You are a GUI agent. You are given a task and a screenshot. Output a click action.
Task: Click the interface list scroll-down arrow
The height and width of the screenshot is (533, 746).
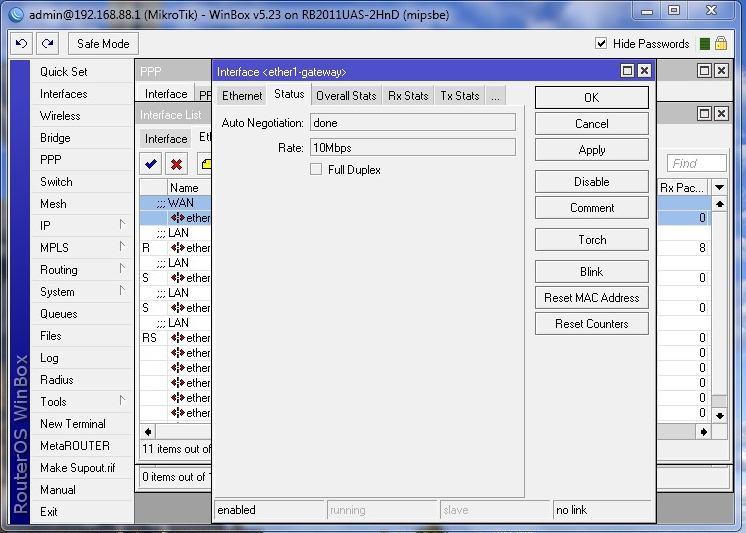click(x=720, y=415)
